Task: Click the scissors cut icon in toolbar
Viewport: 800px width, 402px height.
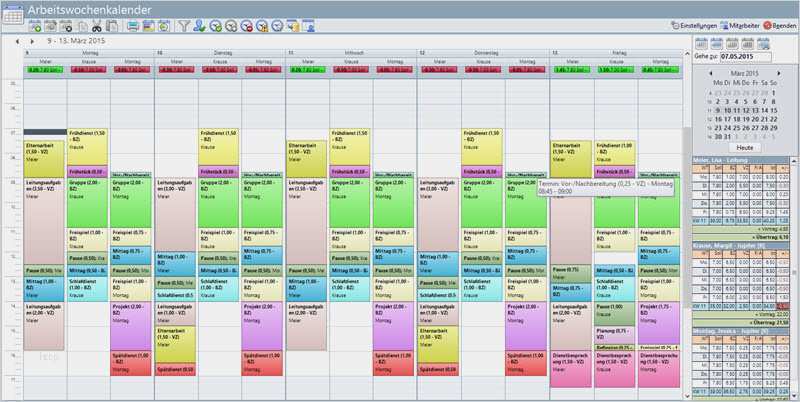Action: coord(97,27)
